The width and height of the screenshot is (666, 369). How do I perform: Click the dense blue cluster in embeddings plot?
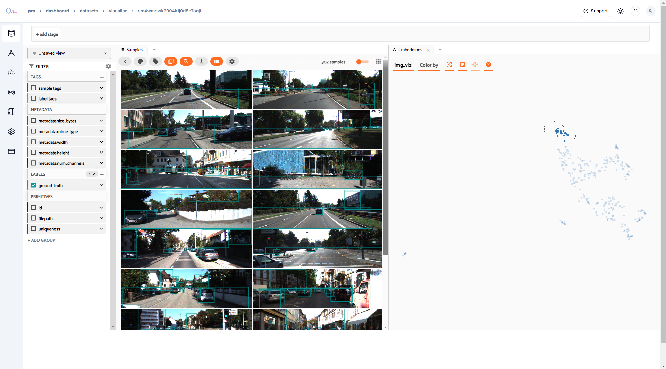click(561, 132)
